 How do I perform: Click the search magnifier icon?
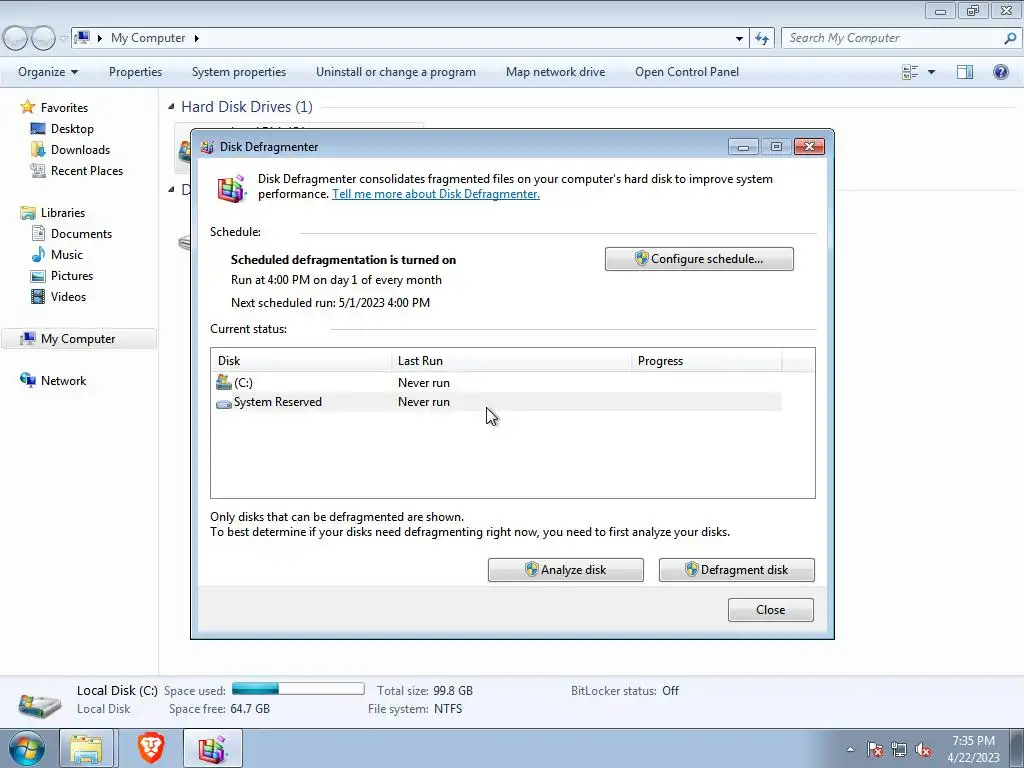tap(1010, 38)
